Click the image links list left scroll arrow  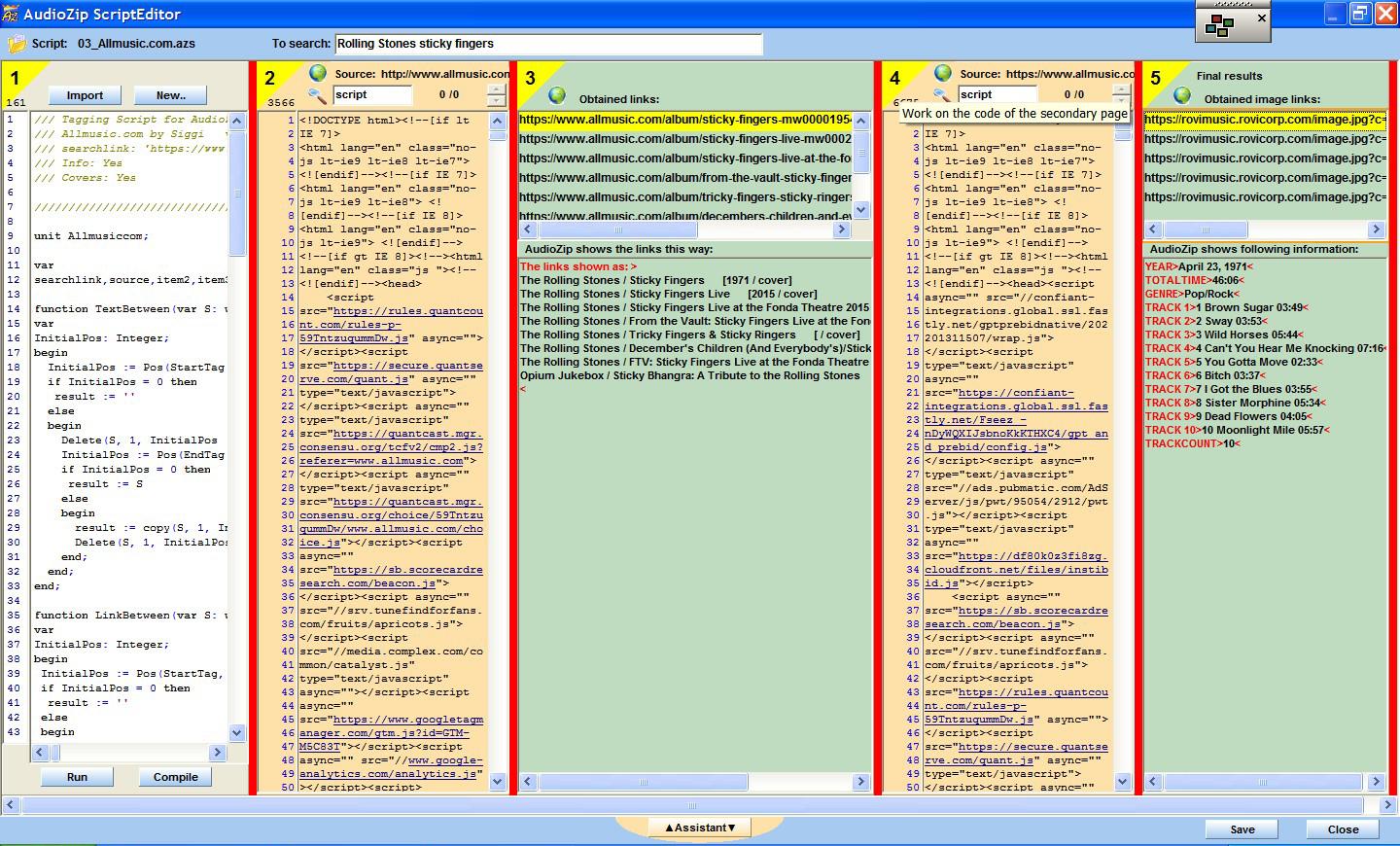tap(1153, 229)
